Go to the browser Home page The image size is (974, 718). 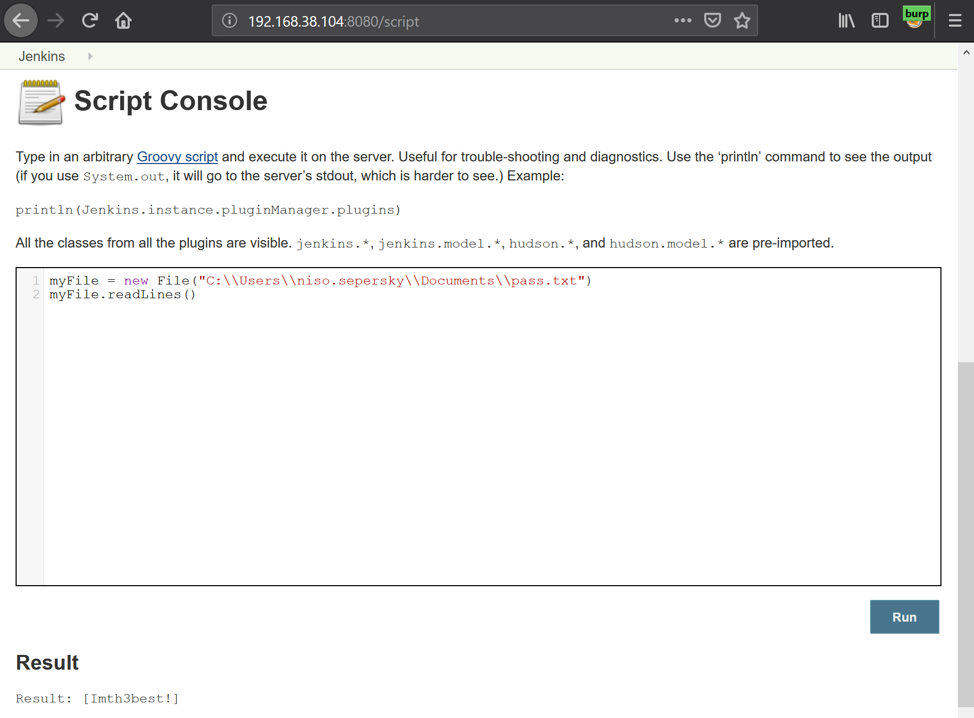pos(123,20)
